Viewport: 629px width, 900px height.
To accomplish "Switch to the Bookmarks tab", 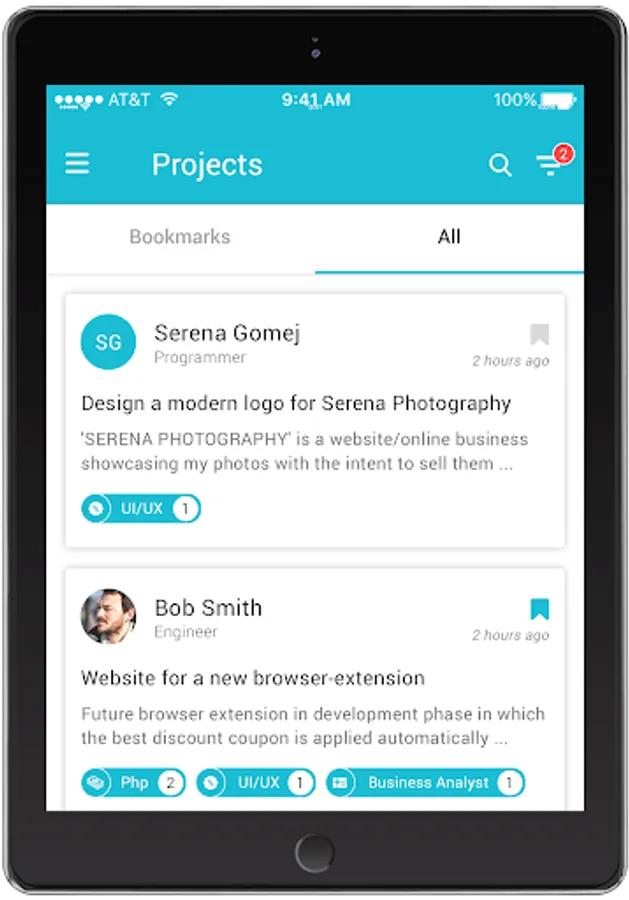I will 180,236.
